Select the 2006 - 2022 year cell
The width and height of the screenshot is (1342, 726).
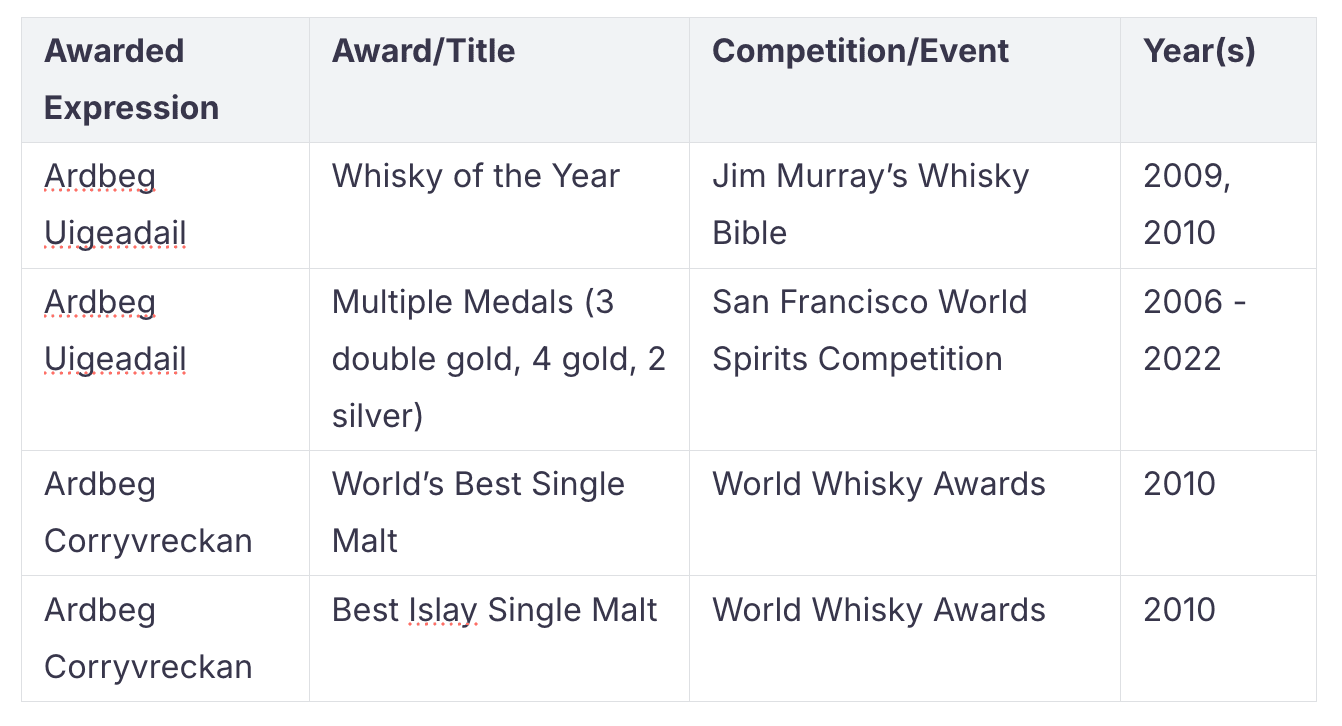(x=1218, y=359)
